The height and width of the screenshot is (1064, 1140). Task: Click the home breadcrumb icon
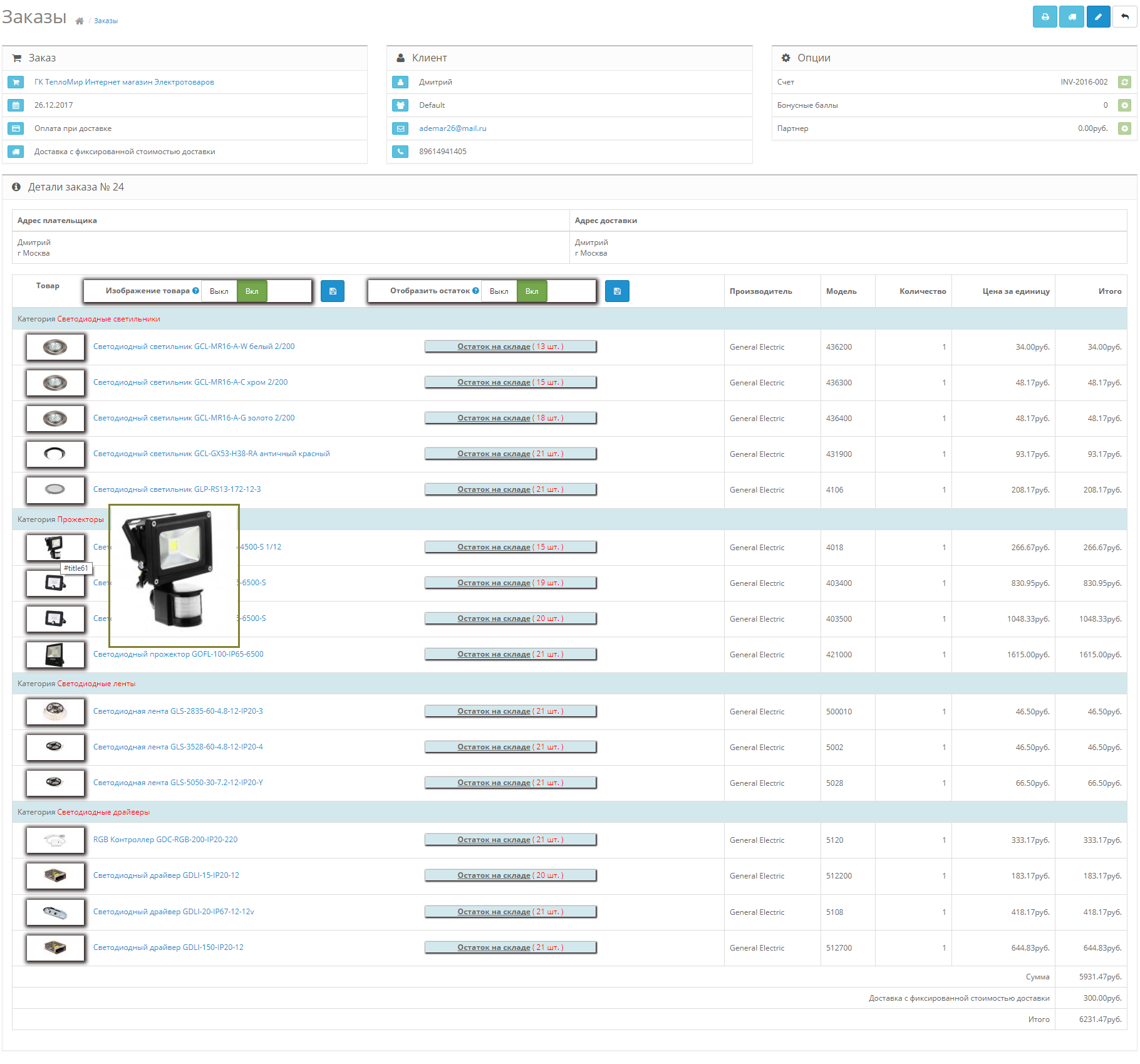(x=80, y=21)
